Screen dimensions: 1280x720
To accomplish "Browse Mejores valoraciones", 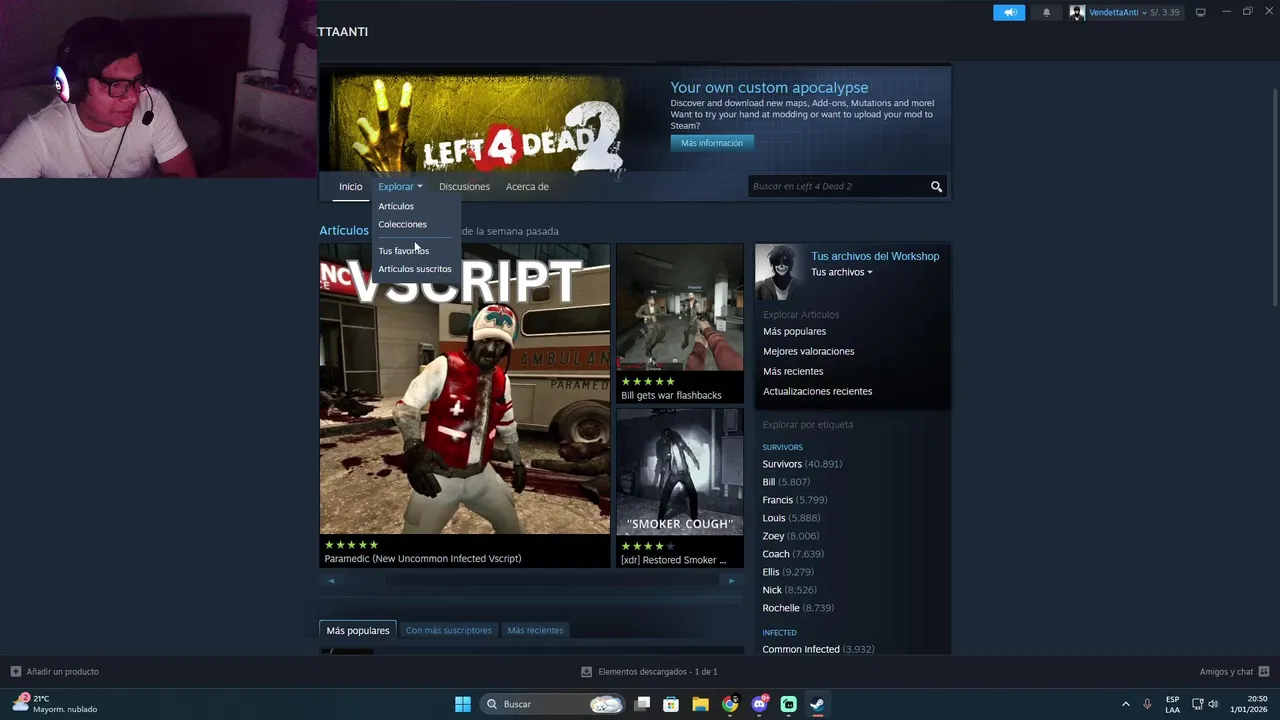I will coord(808,351).
